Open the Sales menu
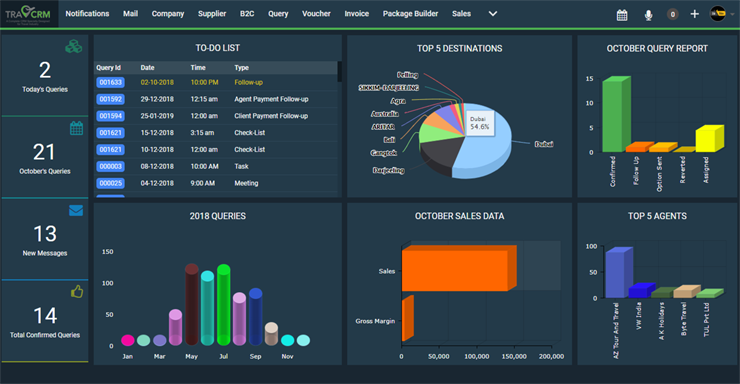 pos(461,14)
